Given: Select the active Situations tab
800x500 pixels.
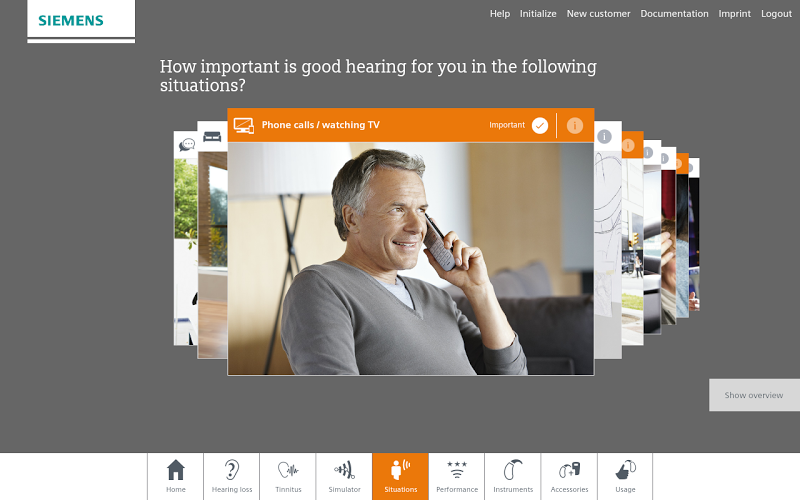Looking at the screenshot, I should coord(401,477).
